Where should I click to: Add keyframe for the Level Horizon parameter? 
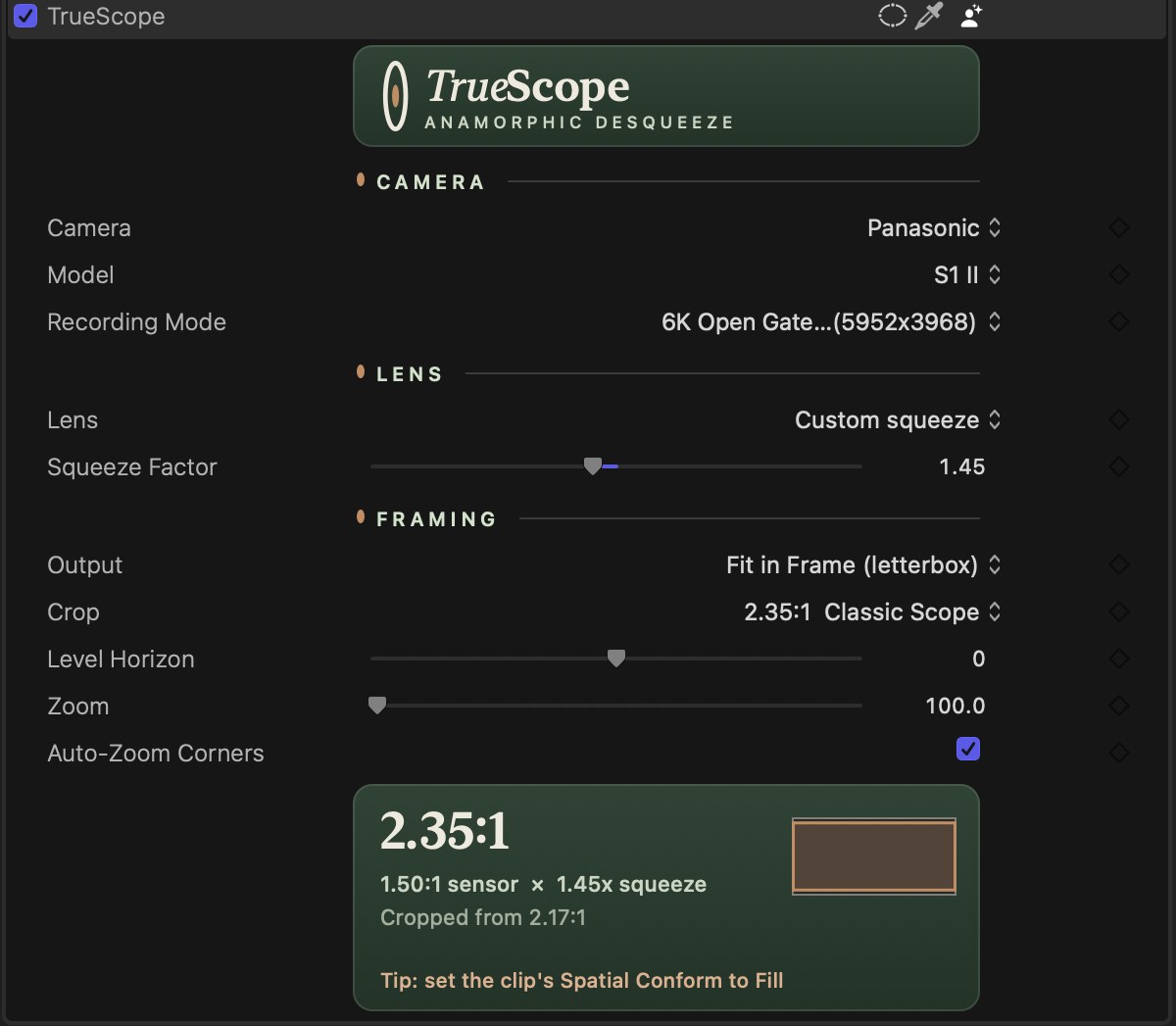(1118, 659)
